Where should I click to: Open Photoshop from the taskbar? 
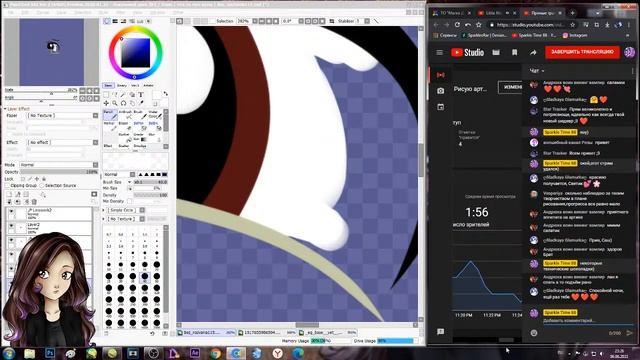click(50, 353)
